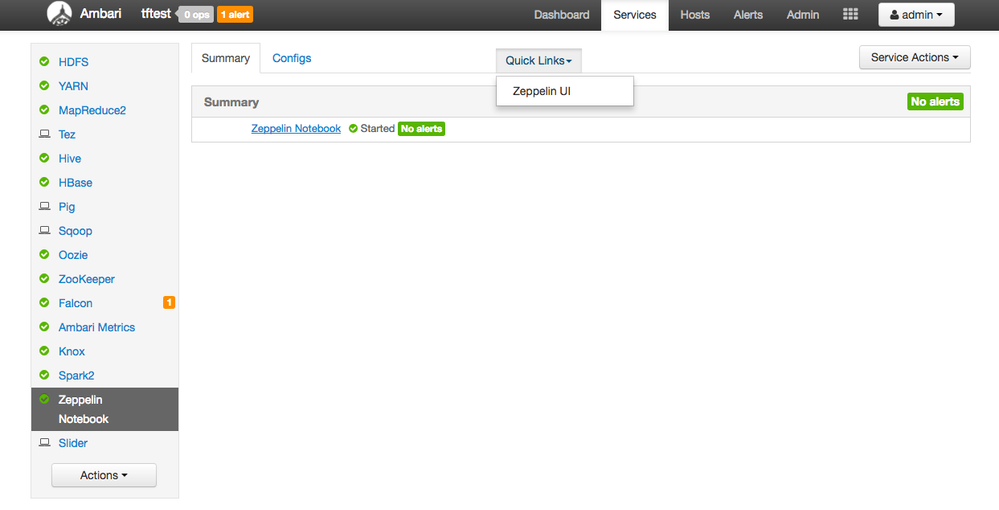Click the laptop icon beside Pig
Screen dimensions: 999x510
coord(44,207)
